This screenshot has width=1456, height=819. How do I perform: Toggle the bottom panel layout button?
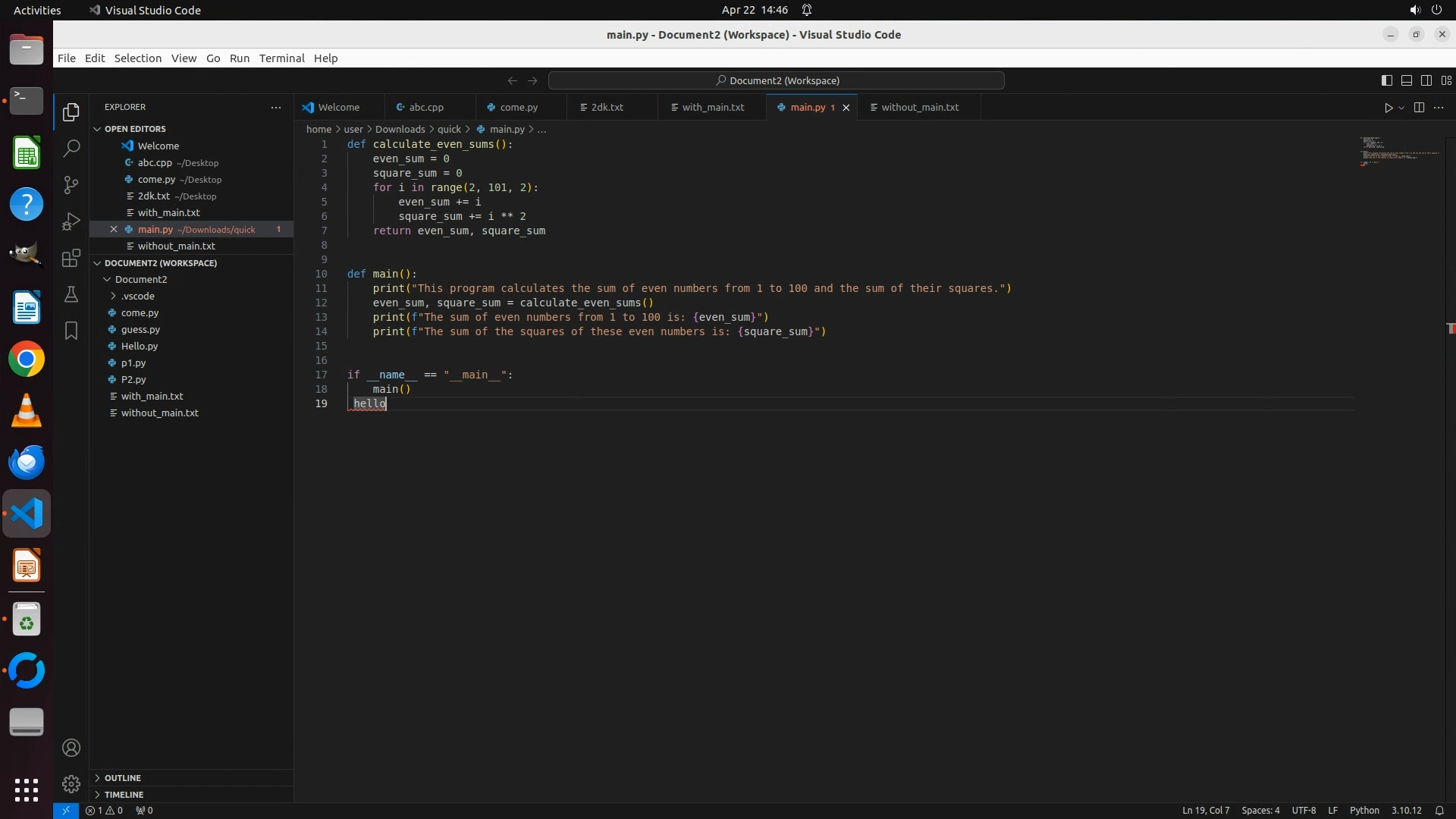point(1406,80)
